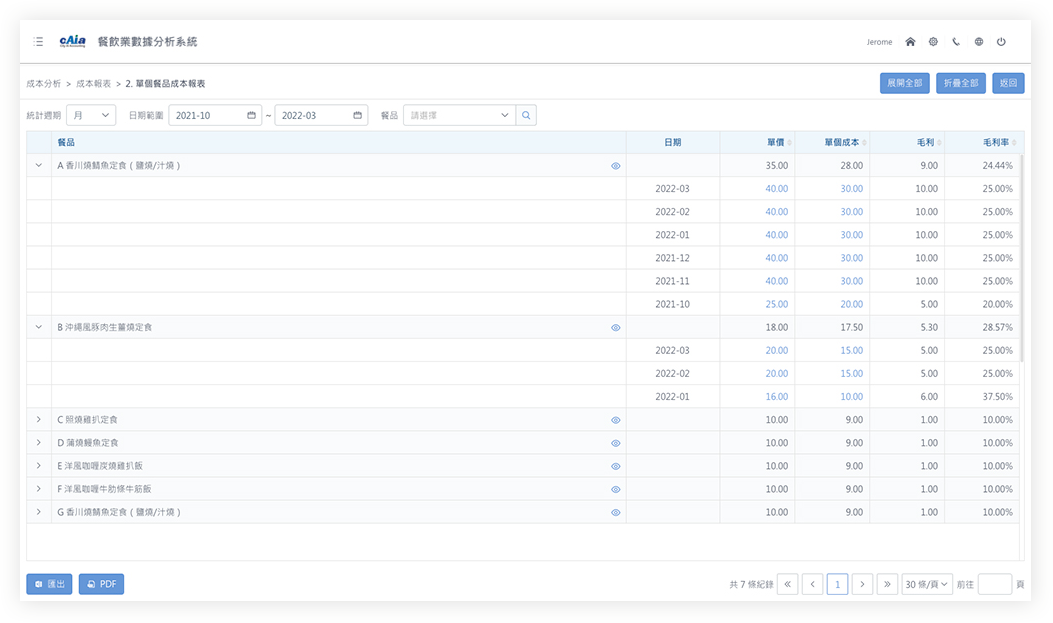Click 折疊全部 button
The height and width of the screenshot is (623, 1053).
[961, 83]
